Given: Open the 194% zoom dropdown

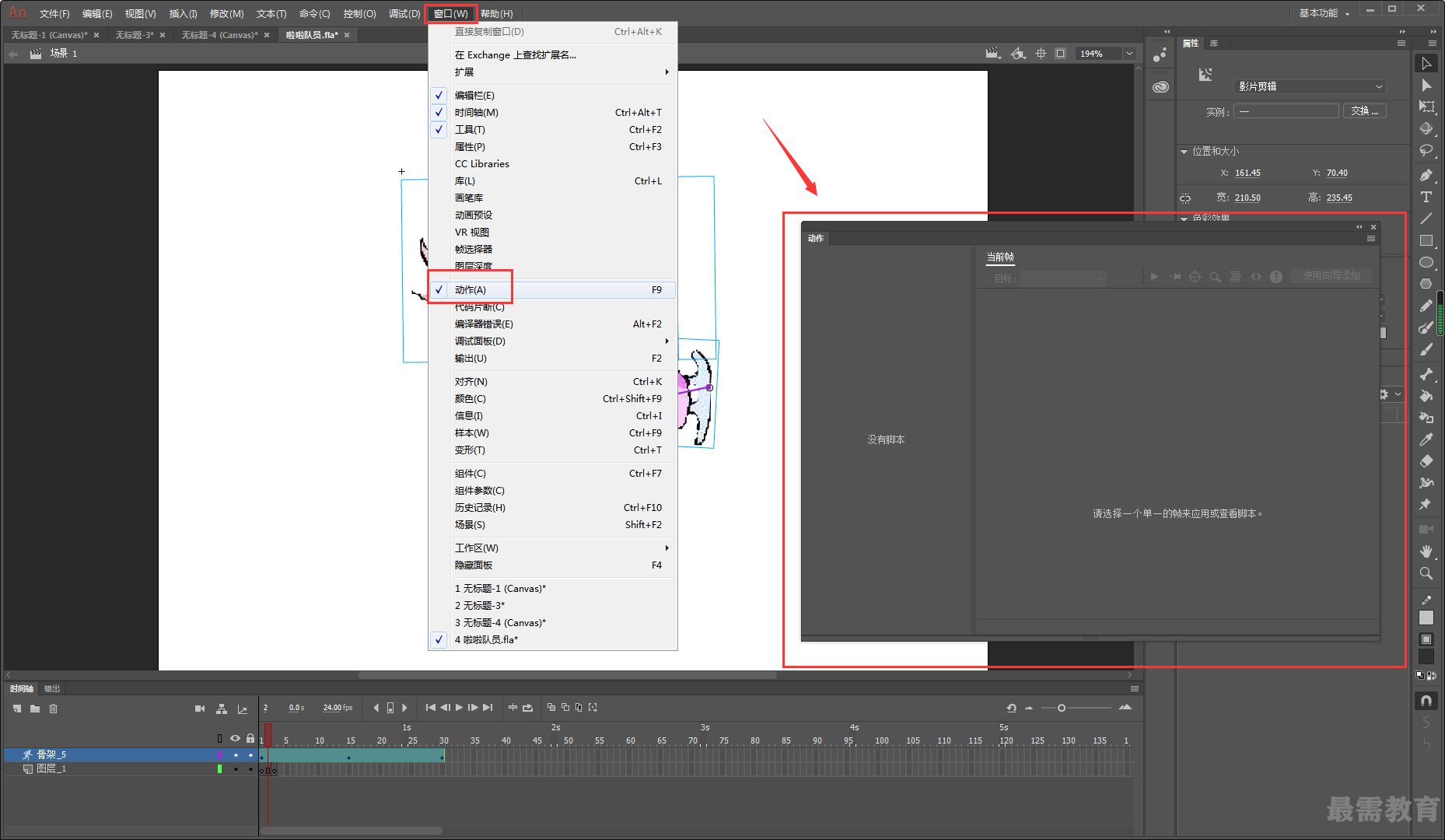Looking at the screenshot, I should click(x=1129, y=54).
